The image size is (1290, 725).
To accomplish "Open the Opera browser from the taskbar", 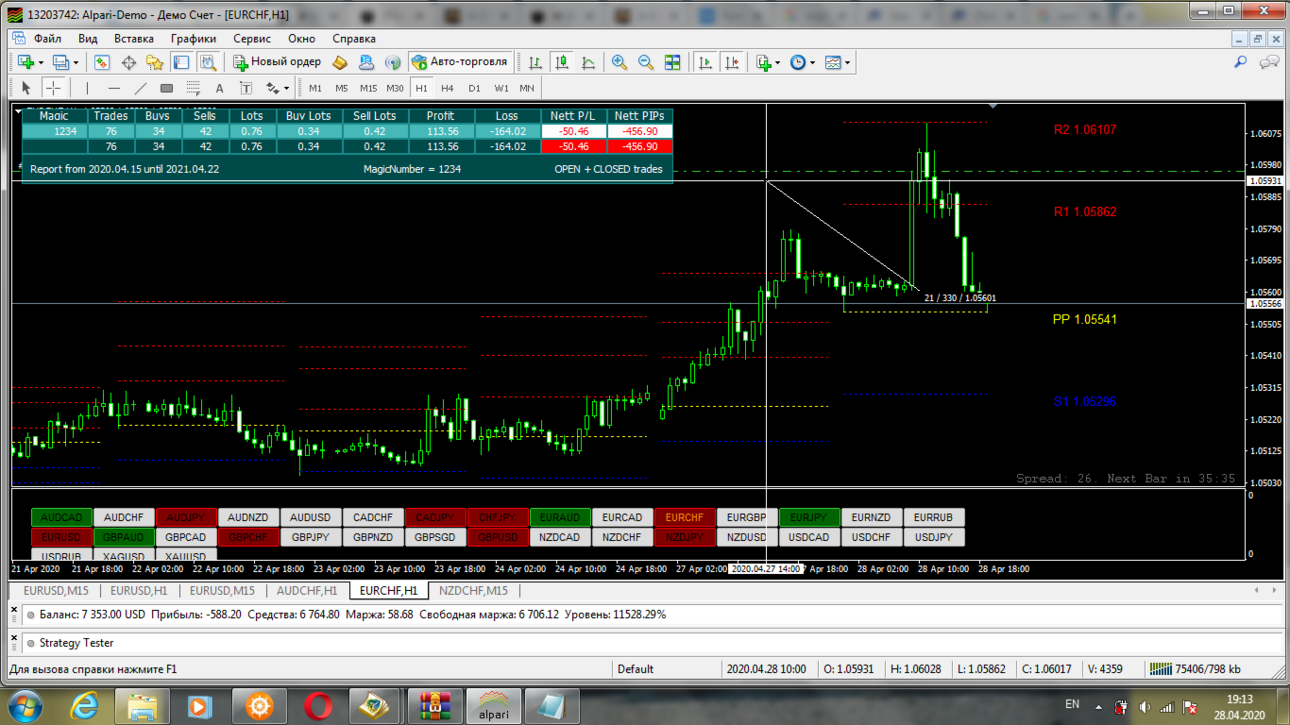I will tap(318, 706).
